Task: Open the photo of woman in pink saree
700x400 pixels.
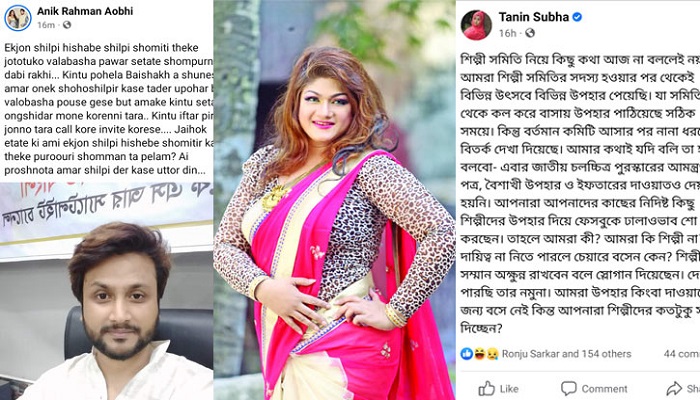Action: (x=334, y=200)
